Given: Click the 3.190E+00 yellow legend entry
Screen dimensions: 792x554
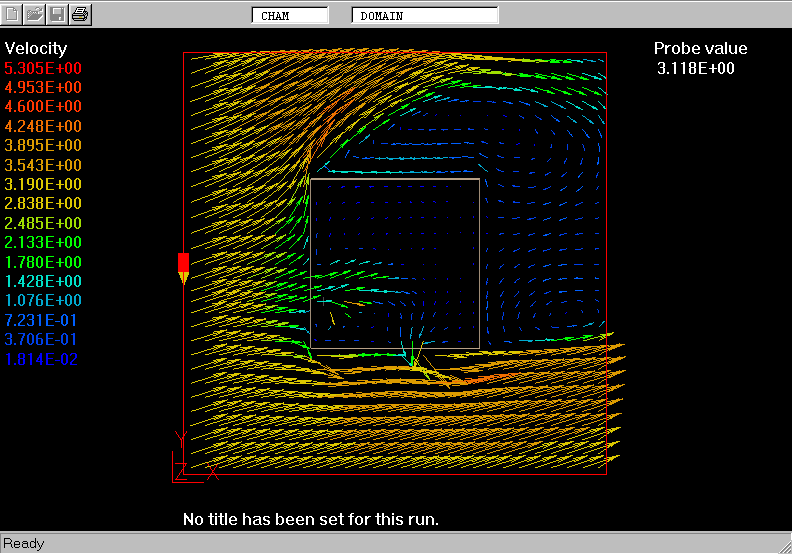Looking at the screenshot, I should point(44,184).
